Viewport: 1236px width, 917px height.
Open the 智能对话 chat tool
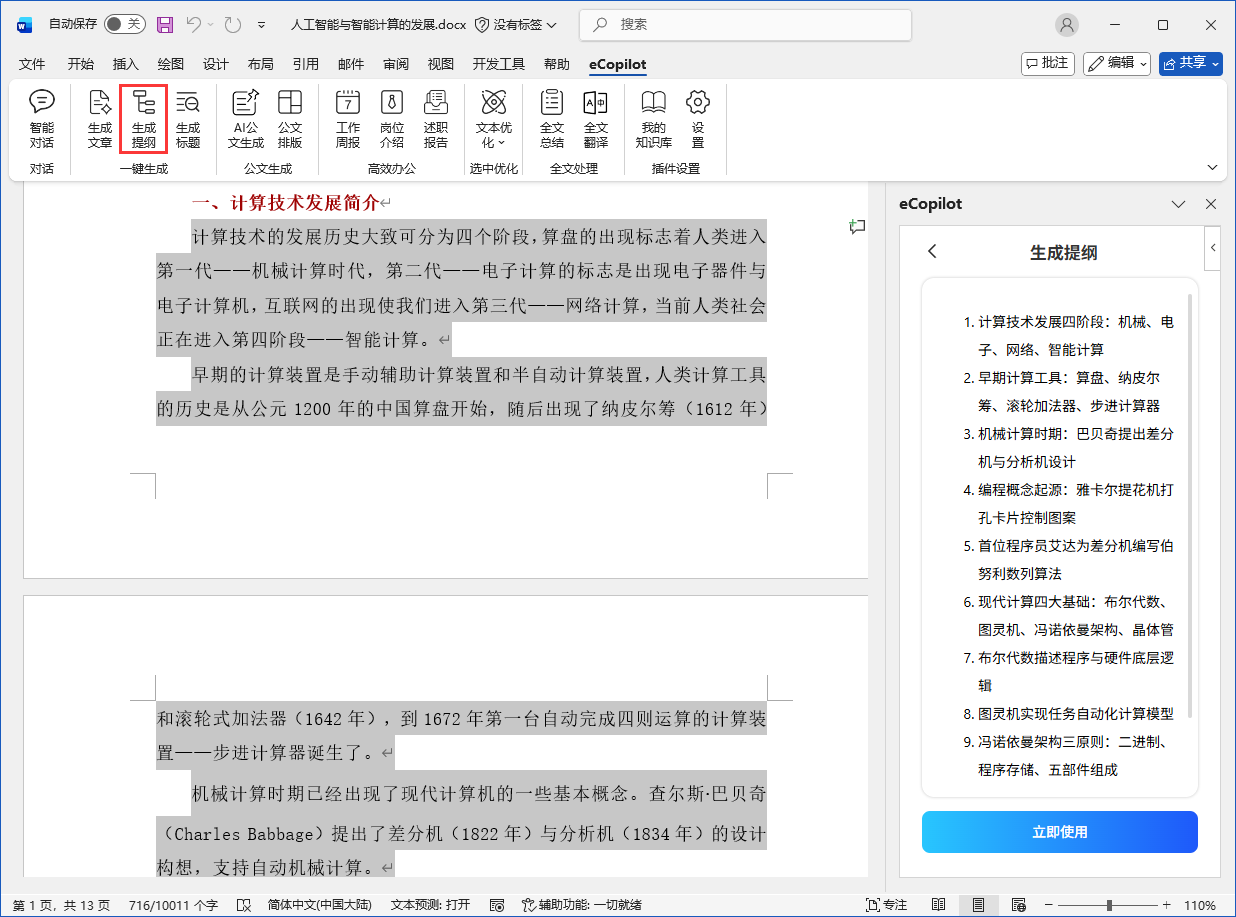coord(42,118)
